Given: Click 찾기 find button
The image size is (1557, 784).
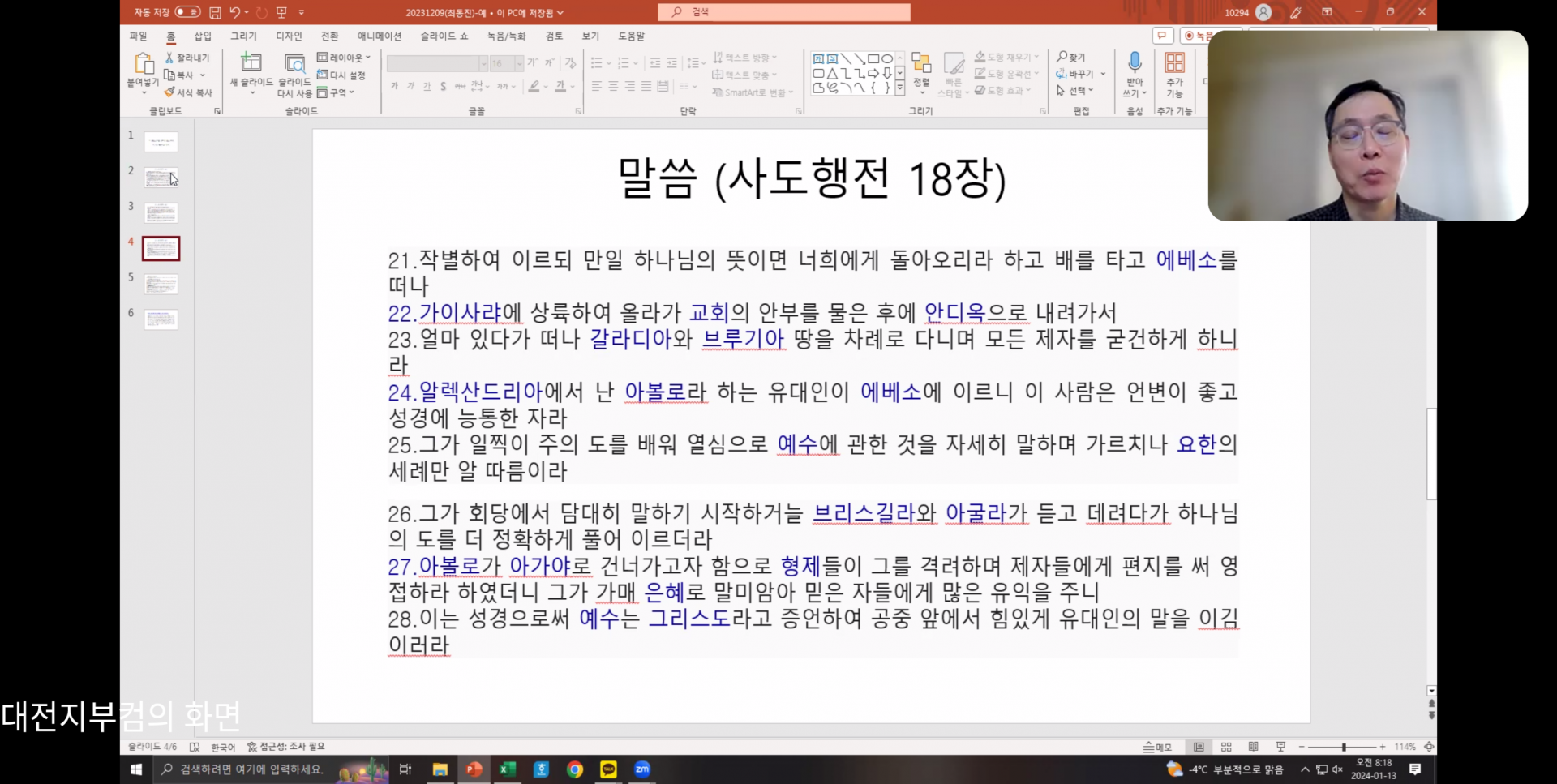Looking at the screenshot, I should (x=1071, y=58).
